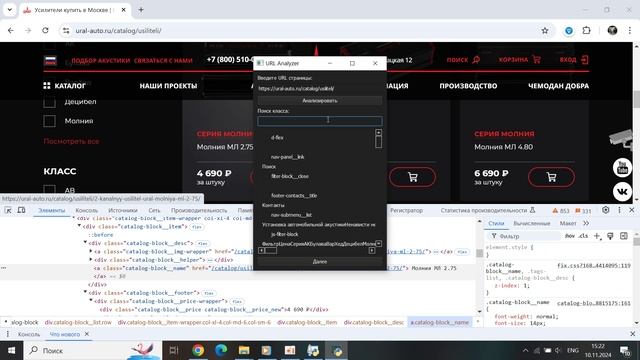This screenshot has width=640, height=360.
Task: Click the cart button left of 6 690 ₽
Action: pyautogui.click(x=412, y=177)
